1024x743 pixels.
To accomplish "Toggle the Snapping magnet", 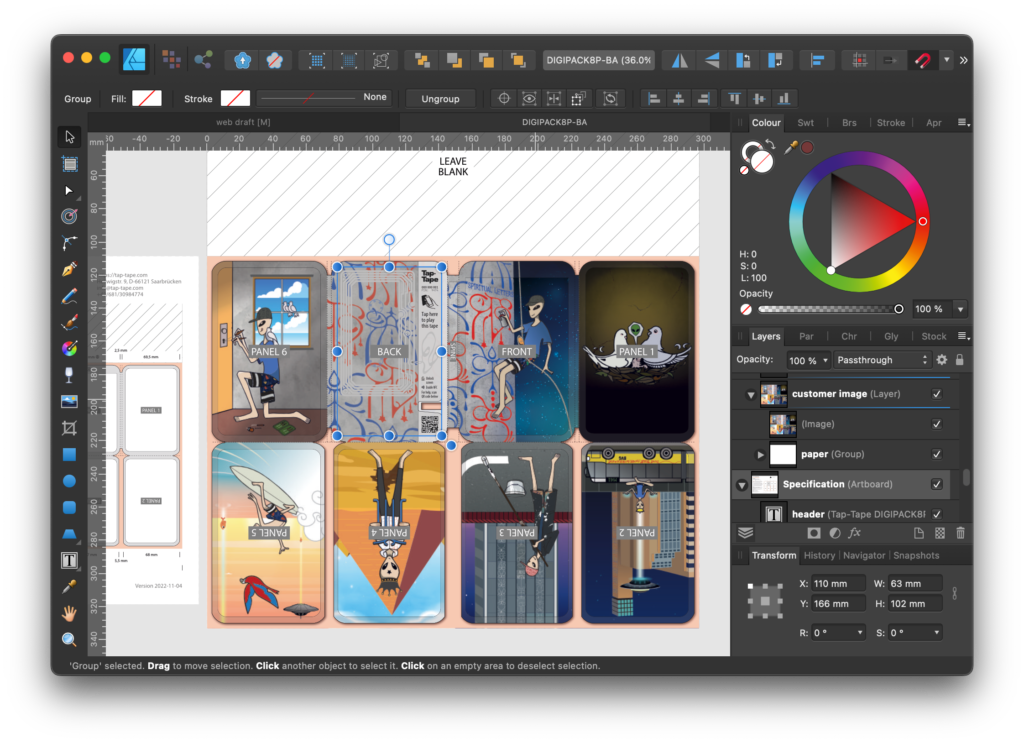I will point(922,61).
